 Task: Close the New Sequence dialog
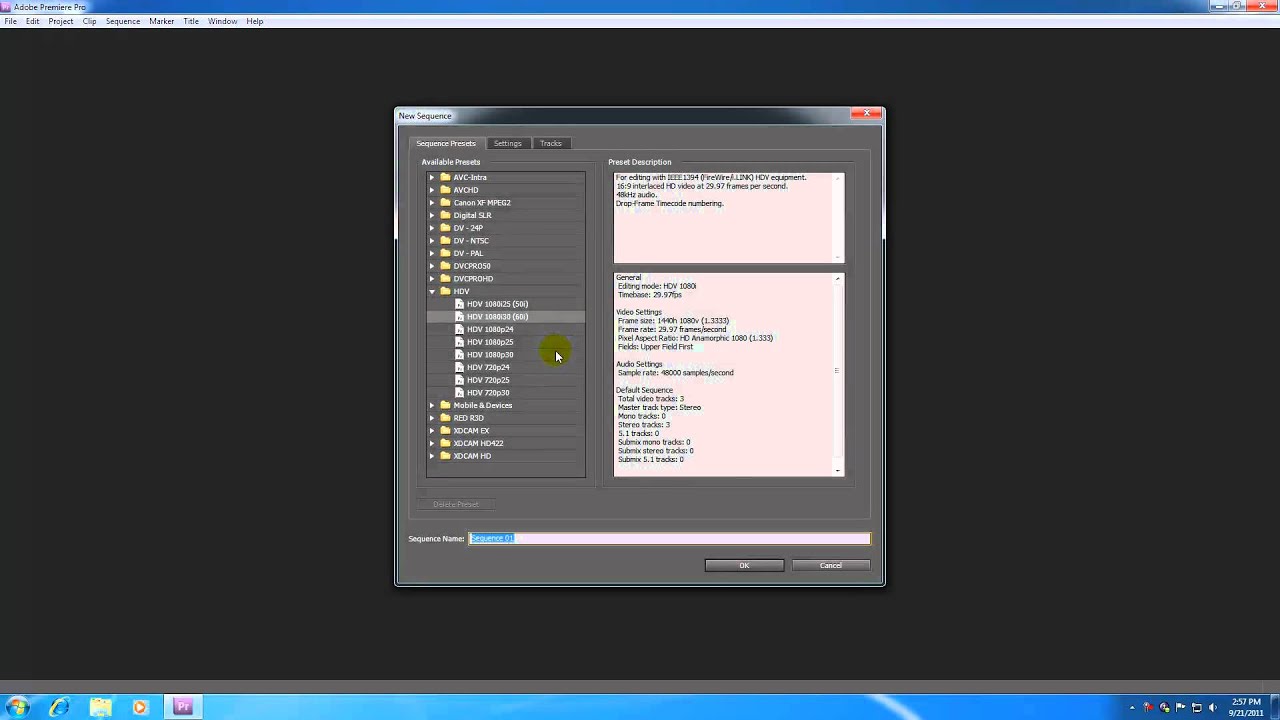(866, 113)
